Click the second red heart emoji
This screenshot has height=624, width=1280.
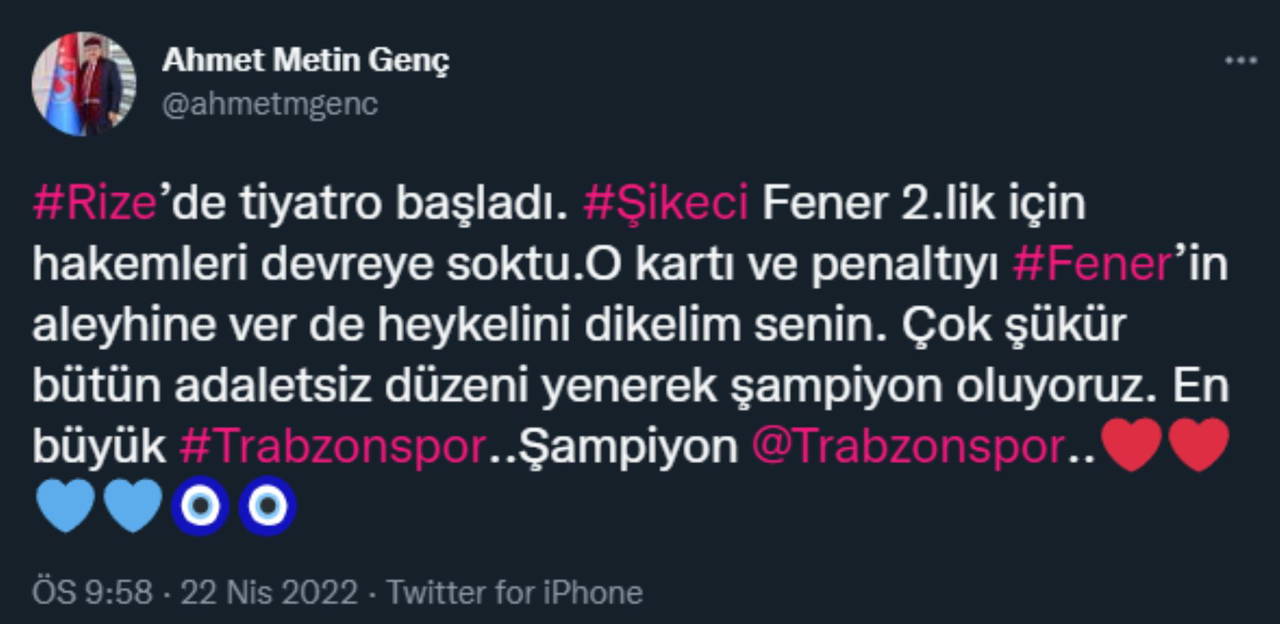point(1199,446)
